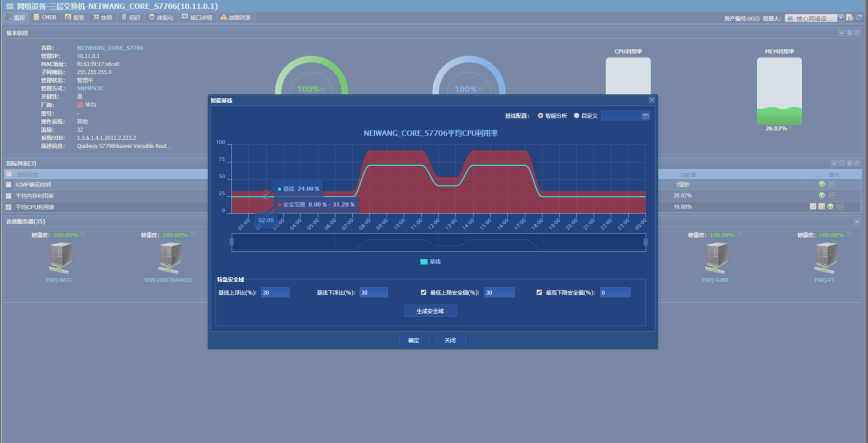This screenshot has height=443, width=868.
Task: Click the FWQ-PT server name link
Action: point(824,280)
